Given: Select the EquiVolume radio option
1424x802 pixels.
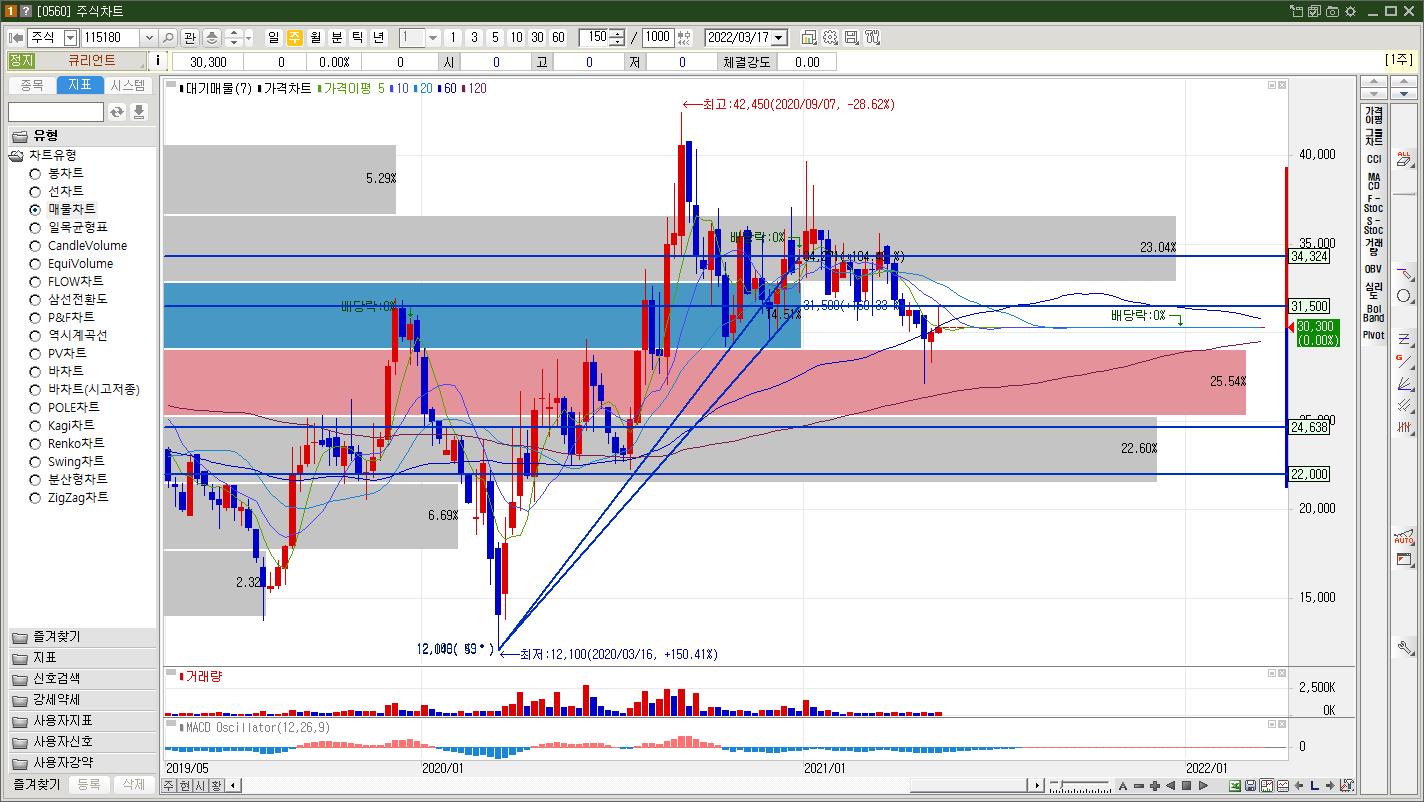Looking at the screenshot, I should coord(35,264).
